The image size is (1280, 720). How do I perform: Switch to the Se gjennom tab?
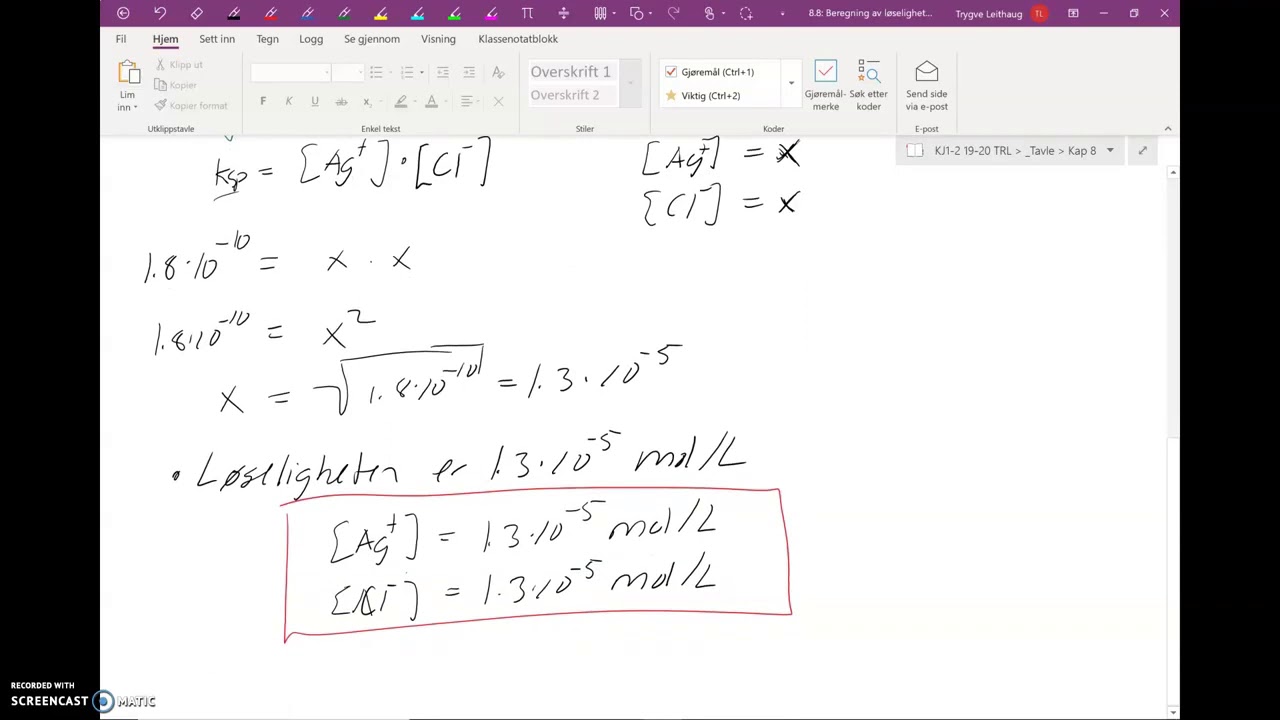(372, 39)
